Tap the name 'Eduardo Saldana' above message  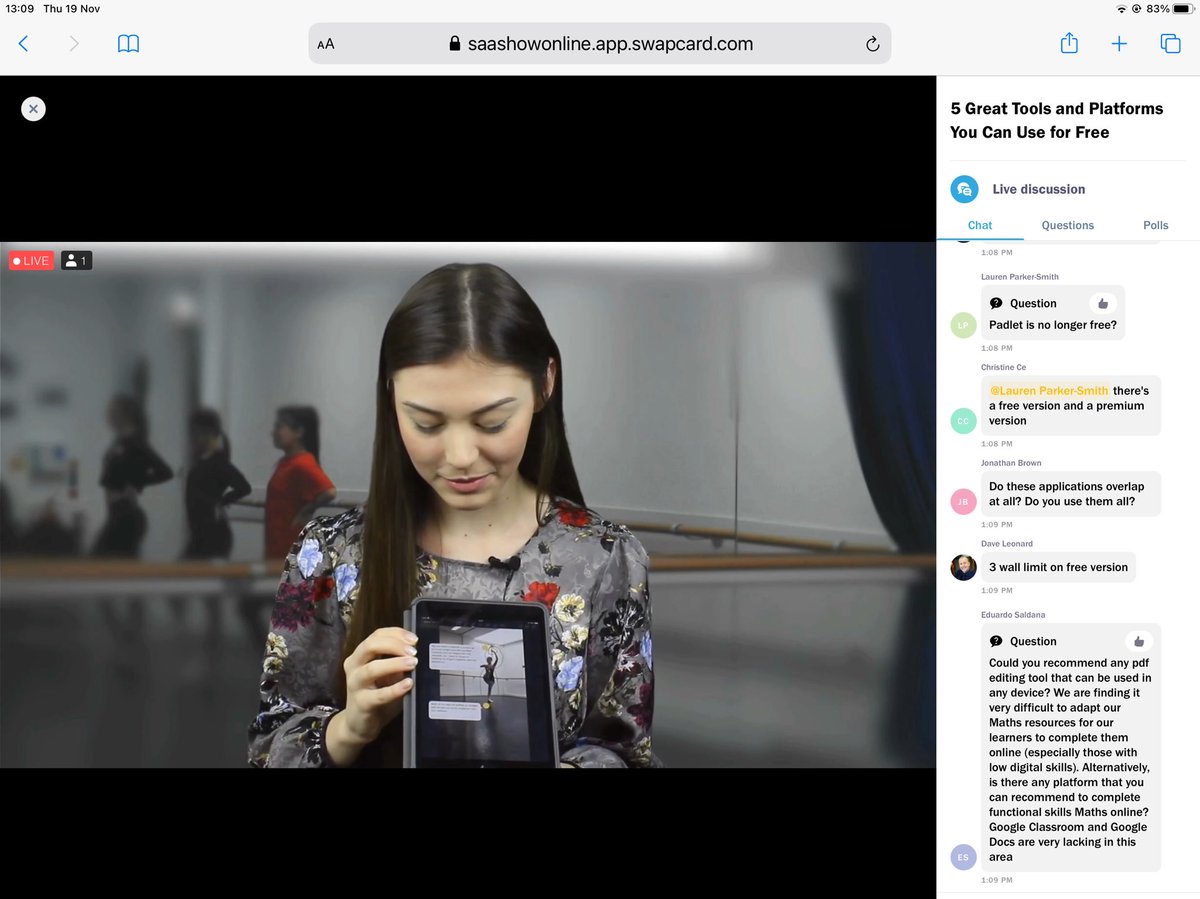tap(1013, 615)
